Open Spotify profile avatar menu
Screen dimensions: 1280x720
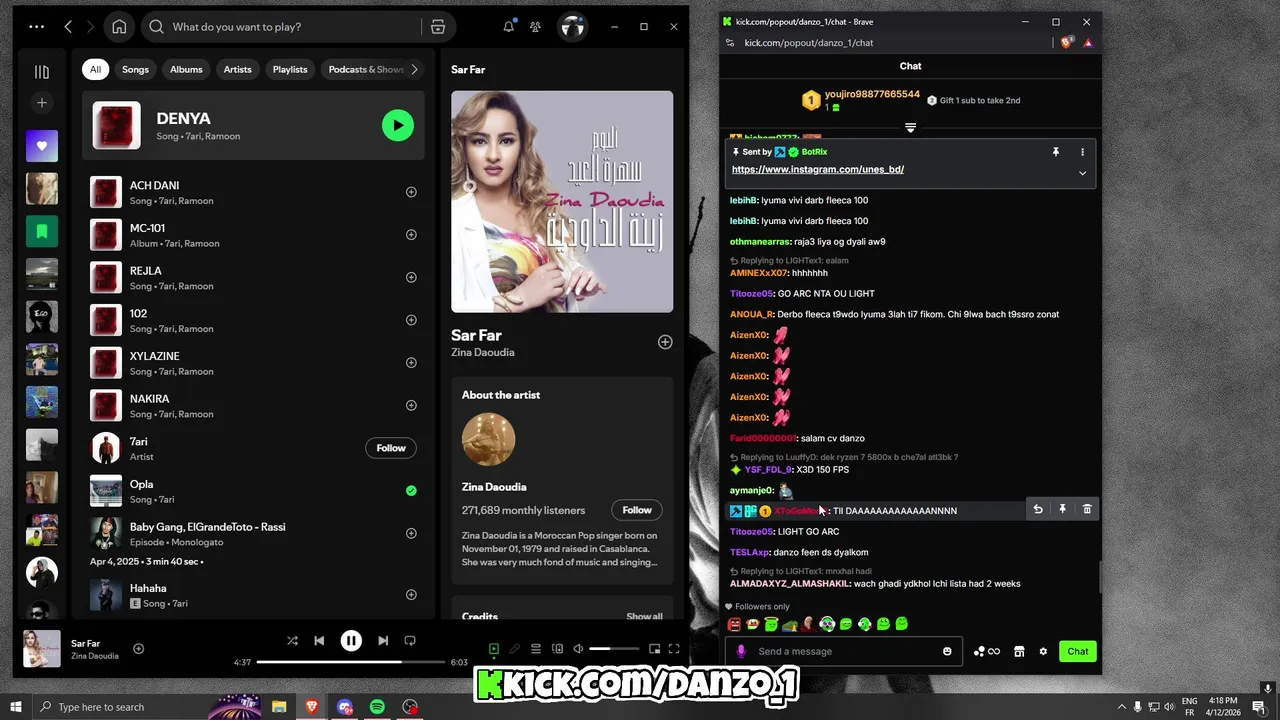(572, 27)
